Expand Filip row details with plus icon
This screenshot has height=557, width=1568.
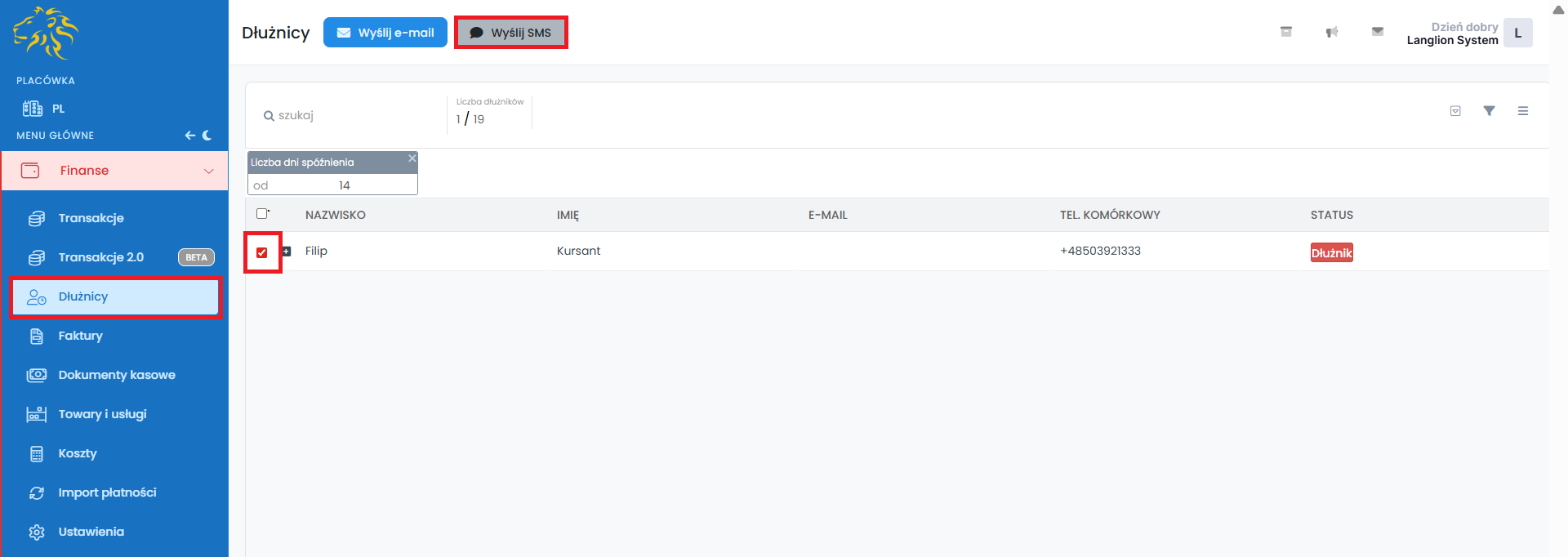(287, 252)
